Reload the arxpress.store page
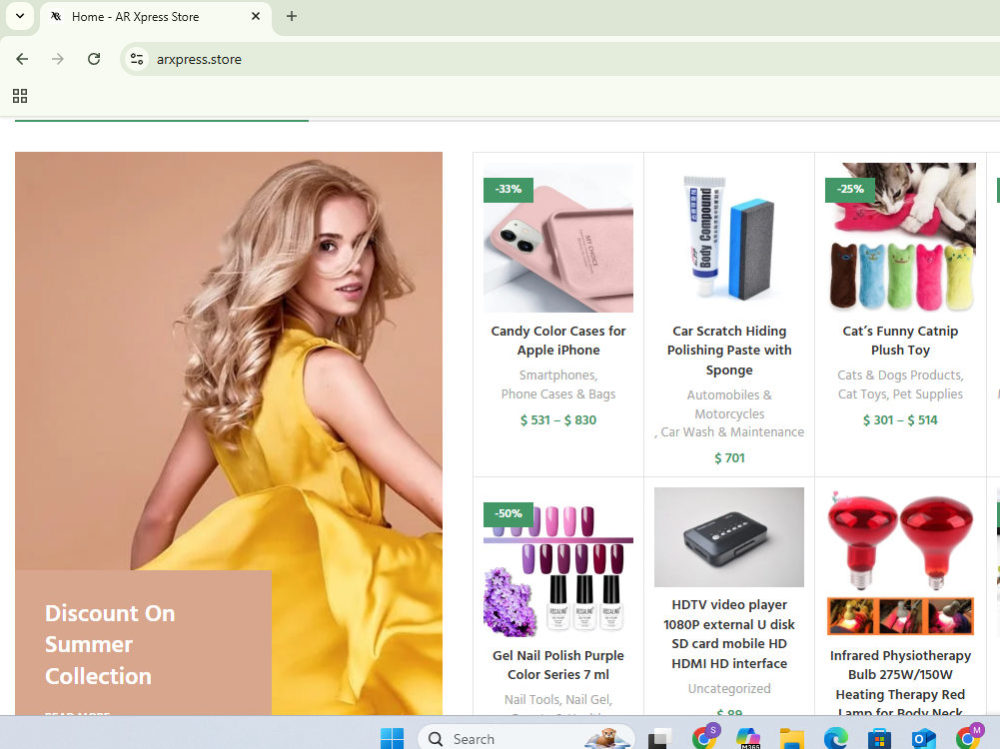Viewport: 1000px width, 749px height. (x=94, y=59)
